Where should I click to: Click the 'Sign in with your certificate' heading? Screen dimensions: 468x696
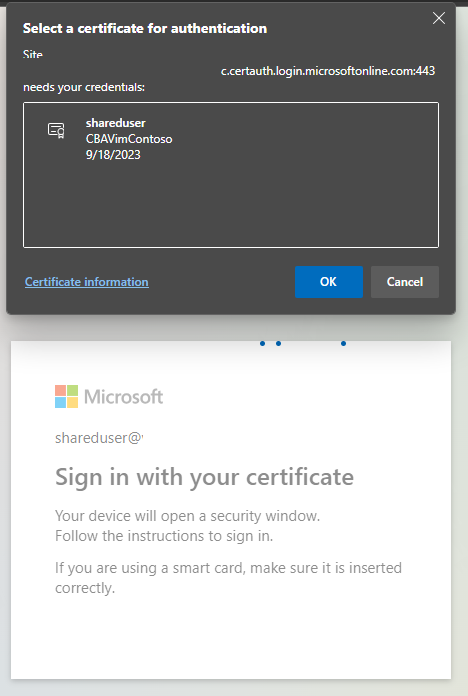click(x=204, y=477)
